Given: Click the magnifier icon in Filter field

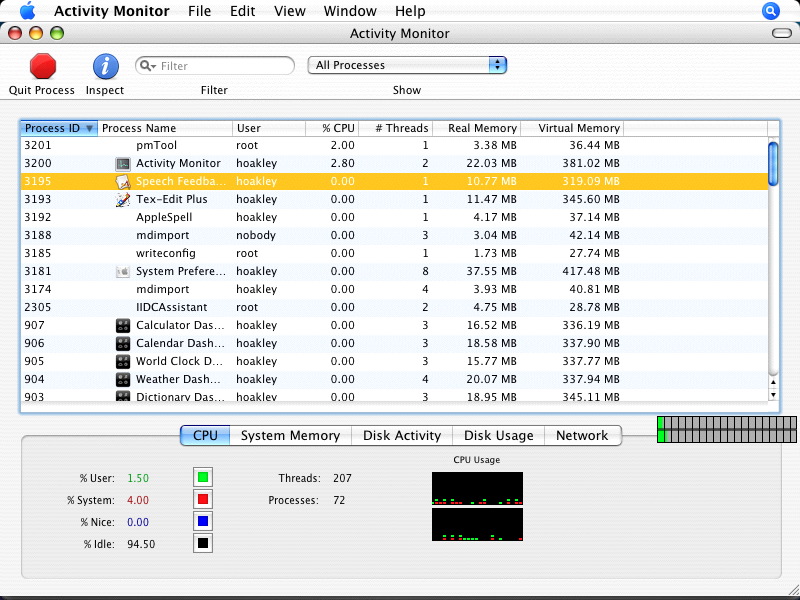Looking at the screenshot, I should (147, 66).
